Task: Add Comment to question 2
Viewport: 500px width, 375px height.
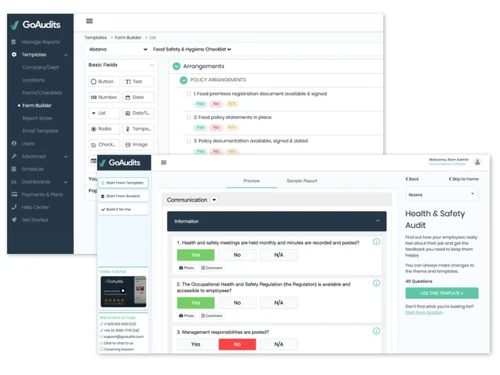Action: 212,316
